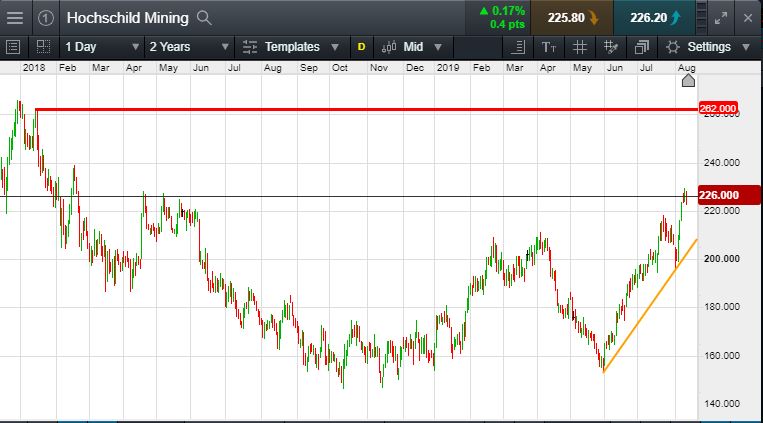Open the Mid price type dropdown
This screenshot has height=423, width=763.
pyautogui.click(x=423, y=47)
